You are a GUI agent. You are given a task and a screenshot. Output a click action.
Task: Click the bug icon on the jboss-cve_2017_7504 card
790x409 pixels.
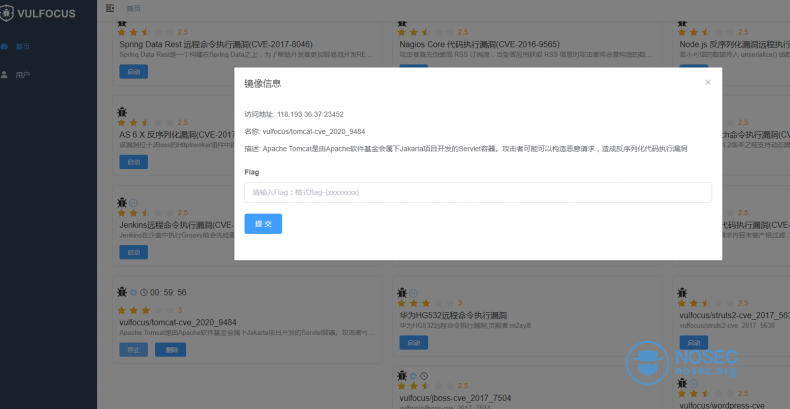pos(402,376)
